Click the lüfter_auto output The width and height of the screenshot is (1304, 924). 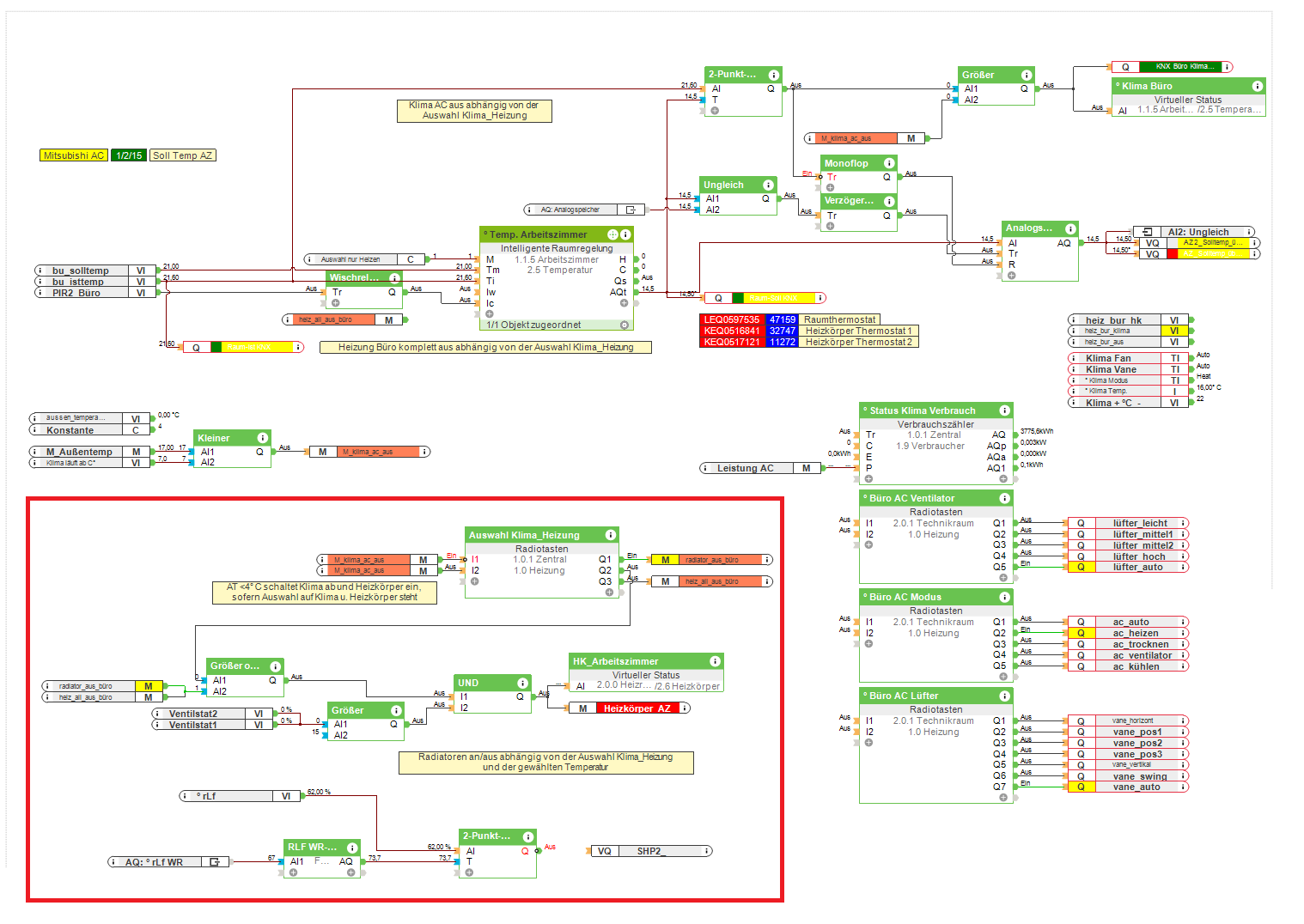coord(1128,568)
